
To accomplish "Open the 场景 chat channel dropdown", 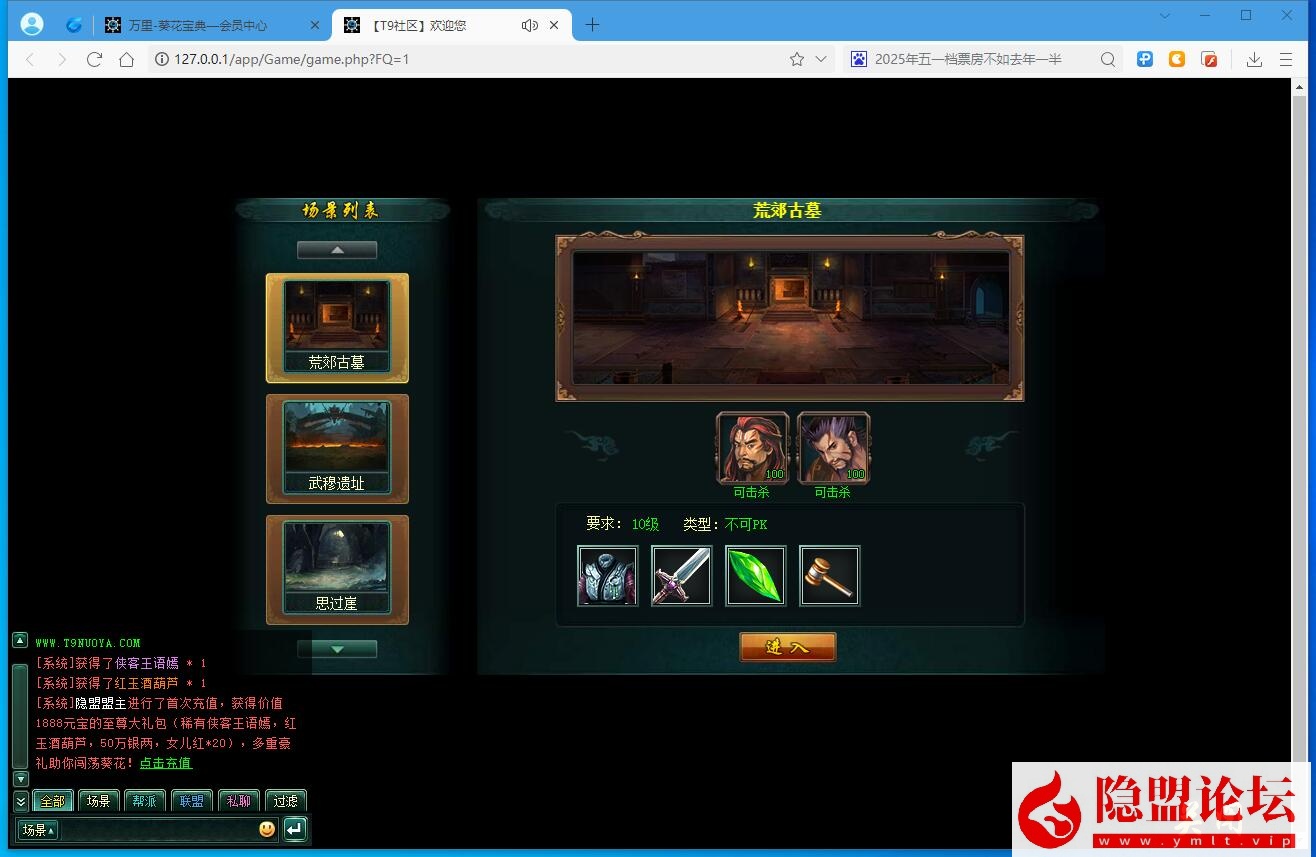I will tap(38, 830).
